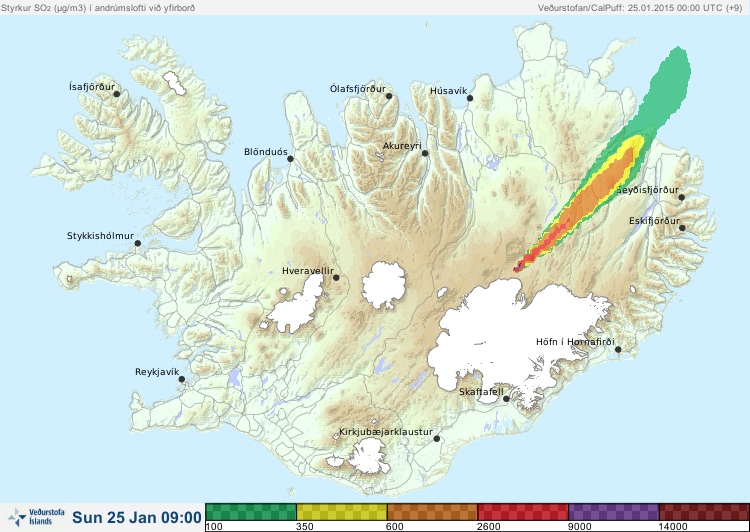Click the Akureyri city marker dot

[x=425, y=153]
